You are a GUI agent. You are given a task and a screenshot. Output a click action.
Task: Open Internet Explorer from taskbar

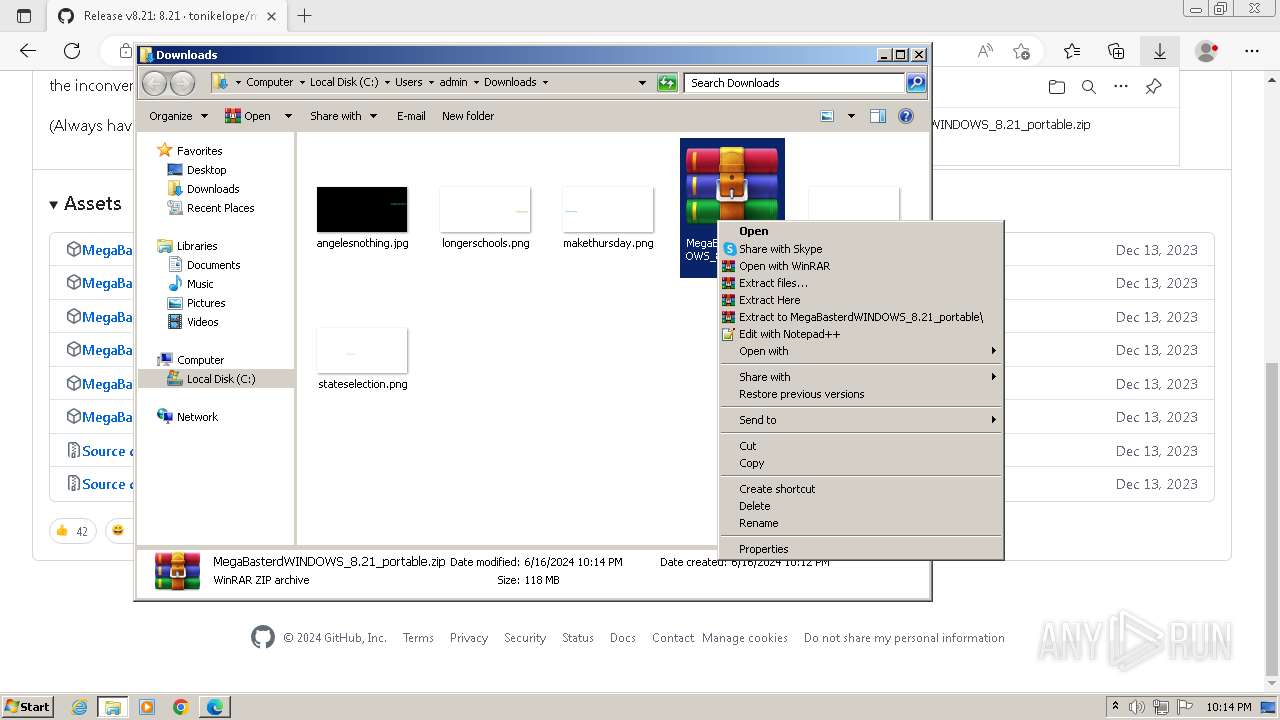(x=79, y=707)
